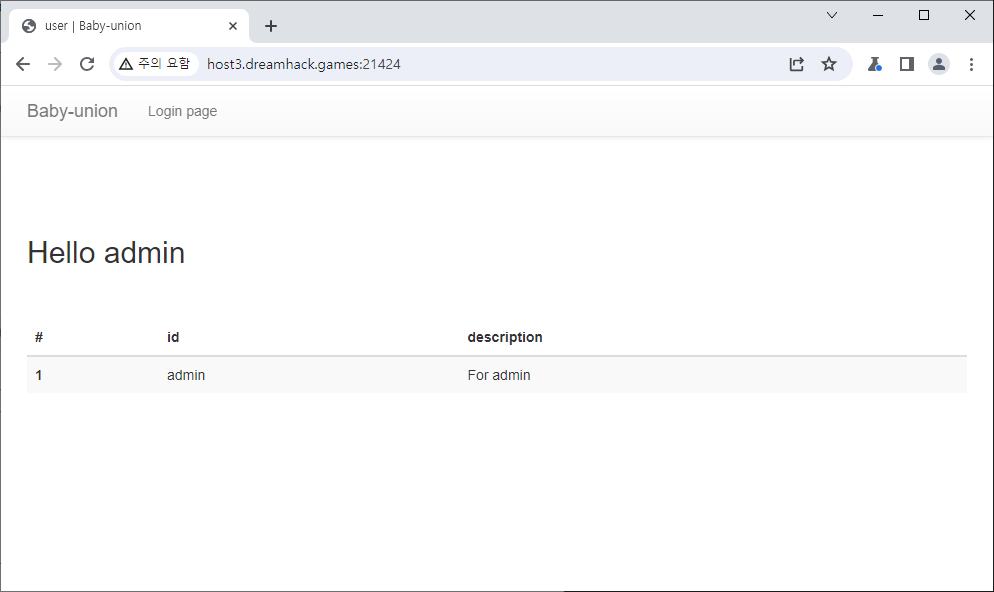
Task: Click the admin row in table
Action: 186,375
